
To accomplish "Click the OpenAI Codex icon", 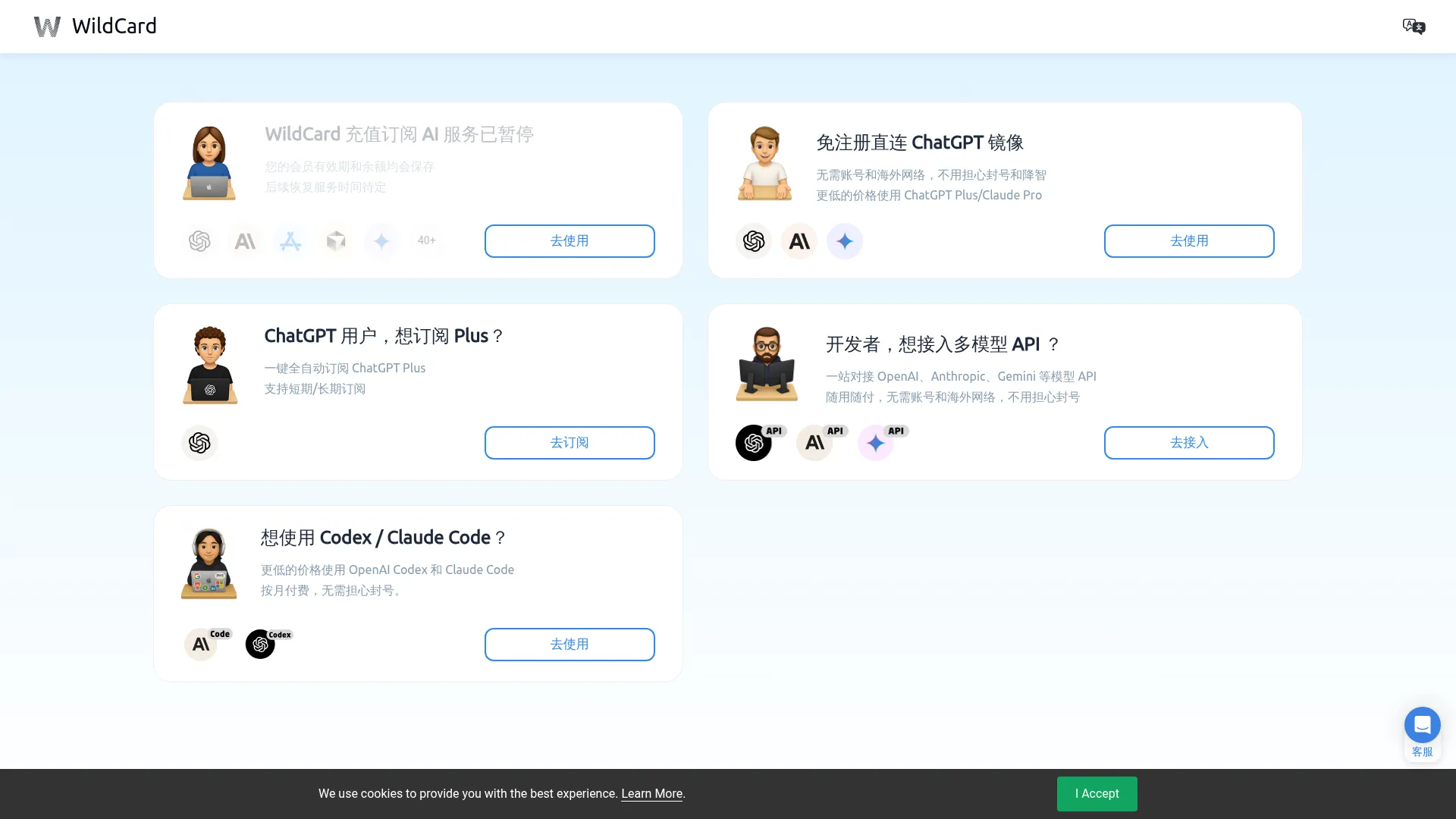I will [260, 645].
